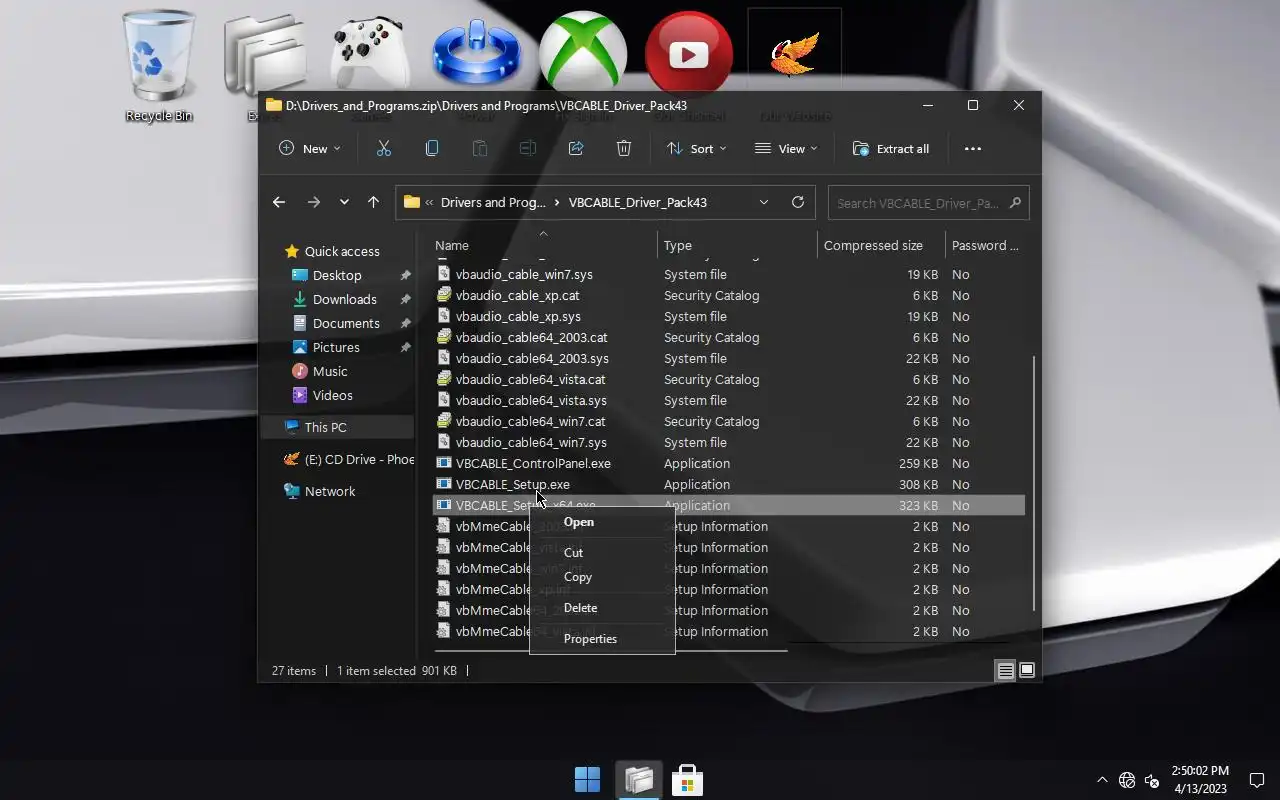Click the vertical scrollbar of file list
1280x800 pixels.
tap(1033, 482)
